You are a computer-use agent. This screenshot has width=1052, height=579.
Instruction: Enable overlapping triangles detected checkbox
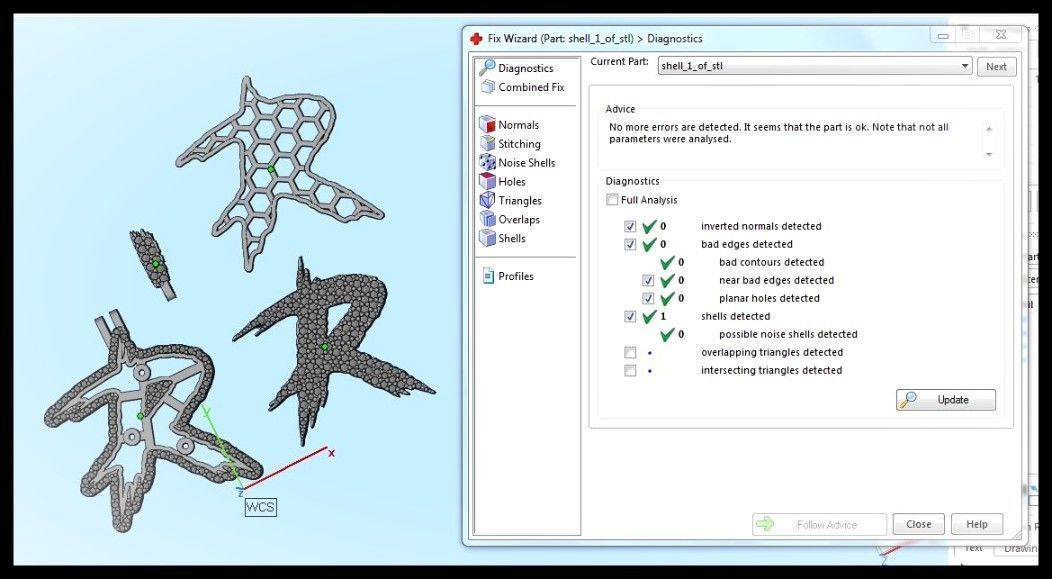tap(629, 352)
